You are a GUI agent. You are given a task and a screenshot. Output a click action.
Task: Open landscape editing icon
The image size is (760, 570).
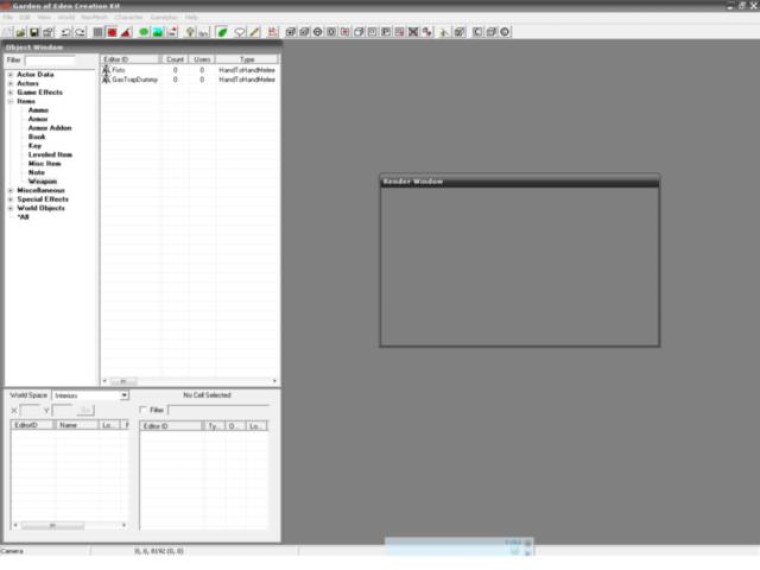click(158, 32)
